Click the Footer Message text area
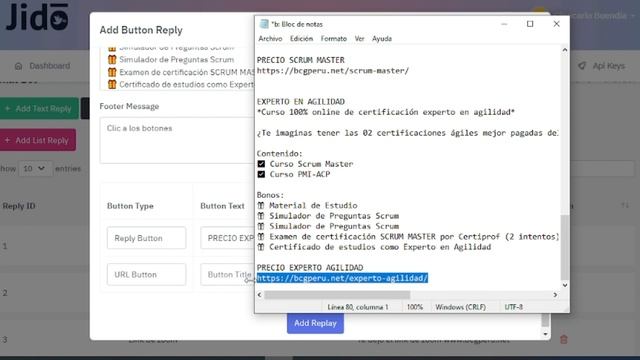Viewport: 640px width, 360px height. pyautogui.click(x=177, y=140)
